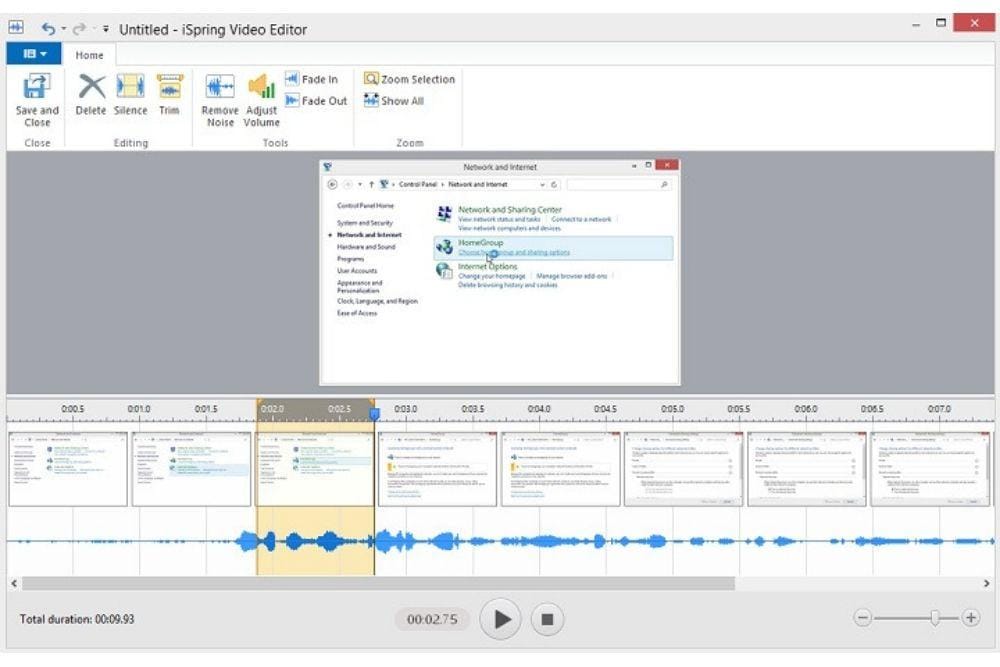
Task: Show All of the timeline
Action: coord(393,101)
